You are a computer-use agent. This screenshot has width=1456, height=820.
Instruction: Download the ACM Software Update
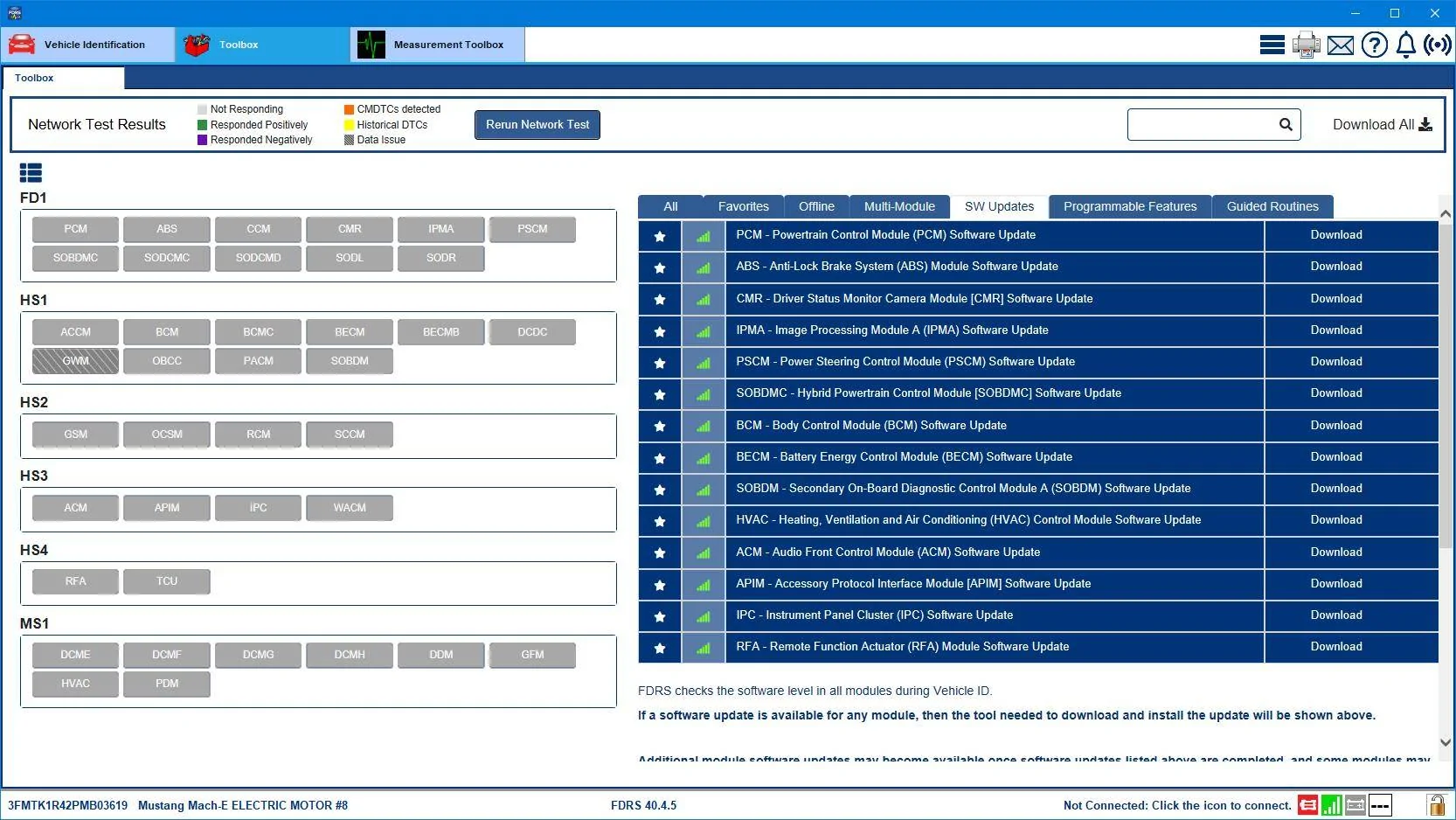pos(1336,552)
